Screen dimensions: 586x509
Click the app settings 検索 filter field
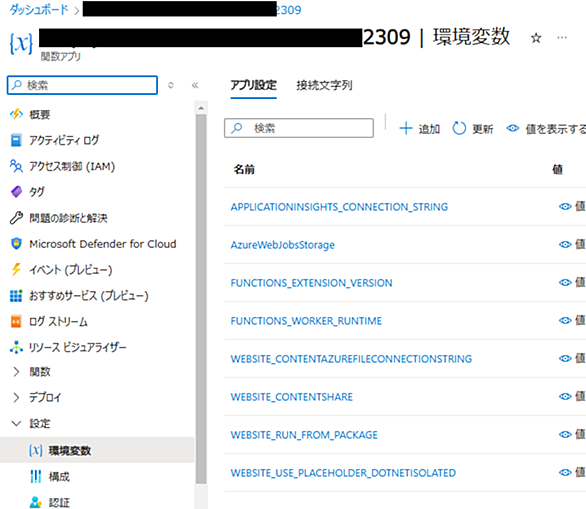click(x=299, y=128)
